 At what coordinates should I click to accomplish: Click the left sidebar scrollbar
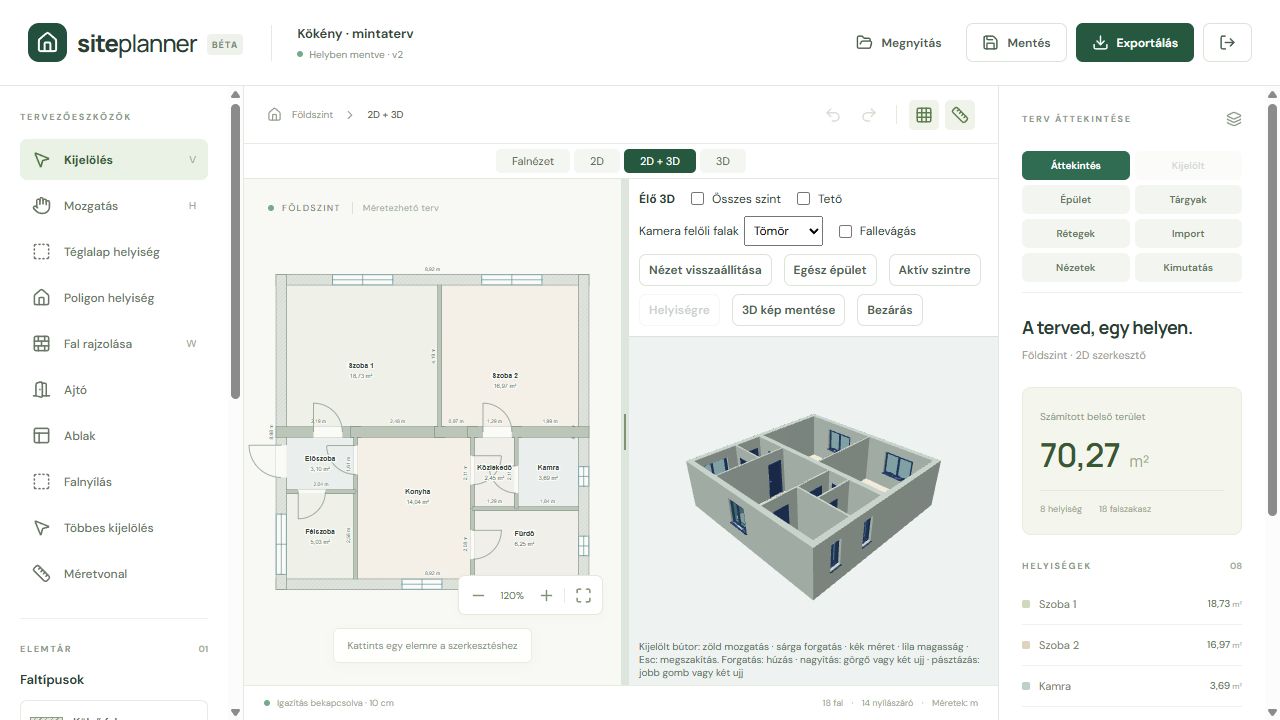click(x=236, y=250)
